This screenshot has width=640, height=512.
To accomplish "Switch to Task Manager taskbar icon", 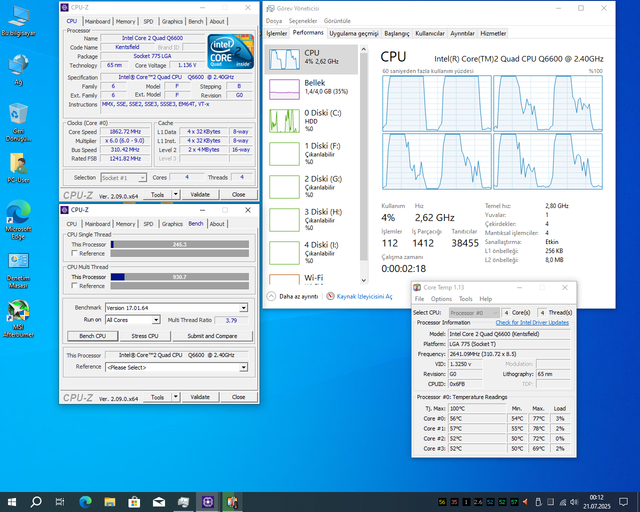I will coord(183,502).
